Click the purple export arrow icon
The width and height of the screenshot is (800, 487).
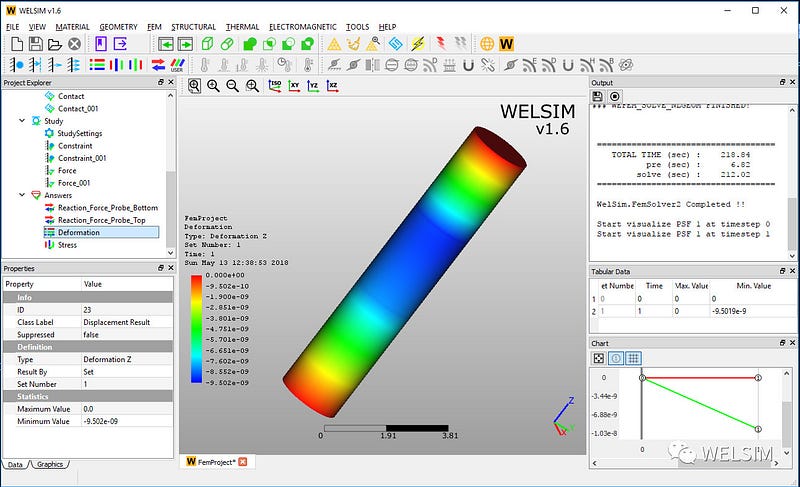point(120,44)
